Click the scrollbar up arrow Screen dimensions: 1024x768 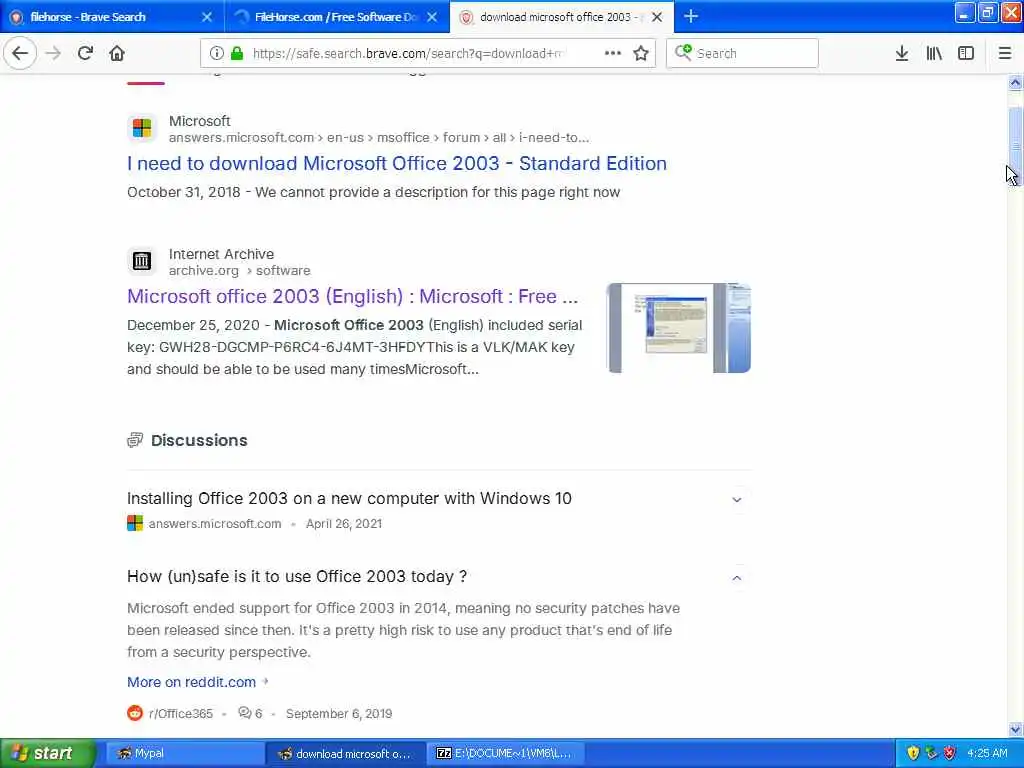[1015, 83]
